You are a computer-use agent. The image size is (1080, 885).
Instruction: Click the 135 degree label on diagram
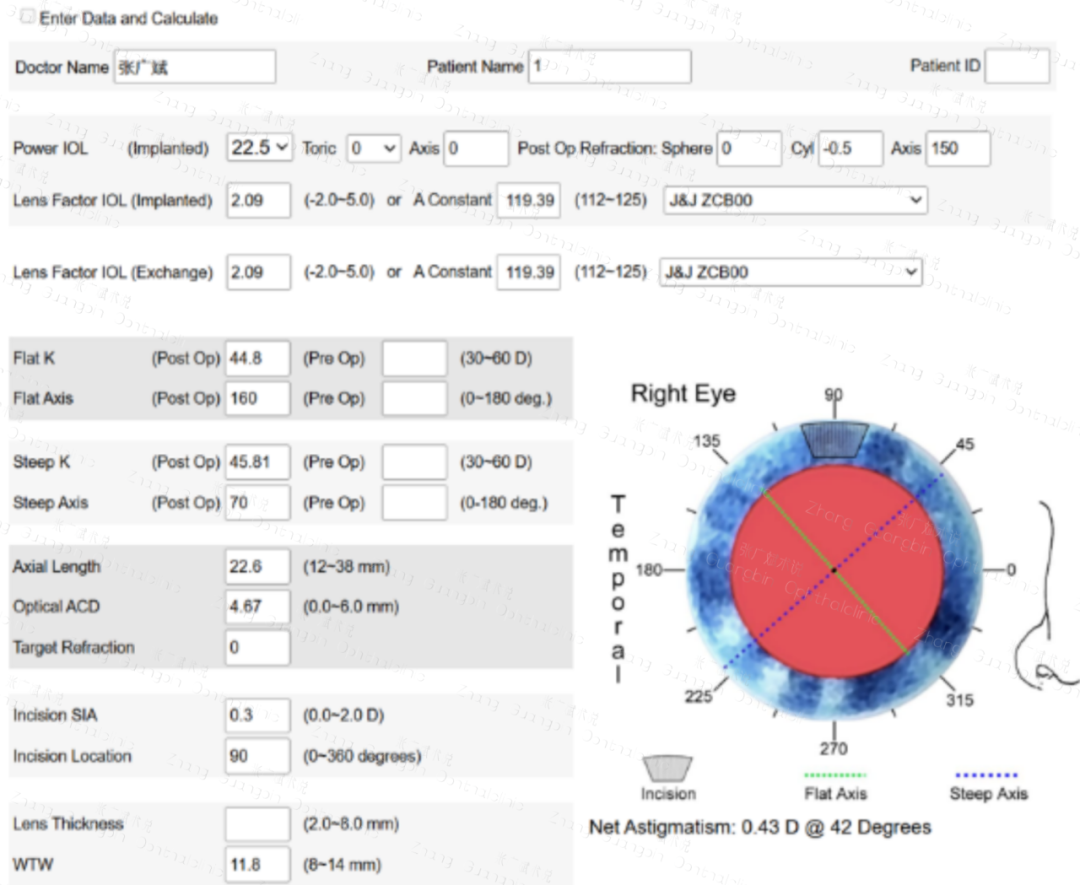coord(707,441)
